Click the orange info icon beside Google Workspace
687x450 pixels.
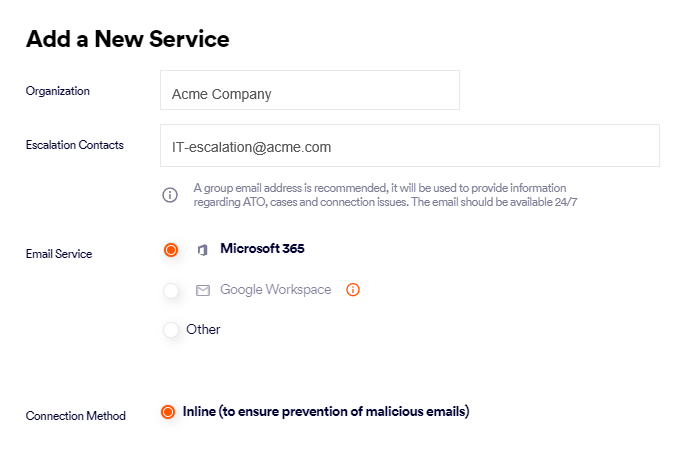point(352,290)
